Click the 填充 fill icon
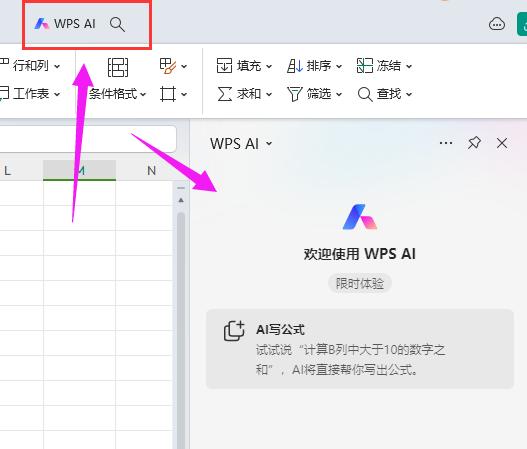The image size is (527, 449). [x=224, y=66]
